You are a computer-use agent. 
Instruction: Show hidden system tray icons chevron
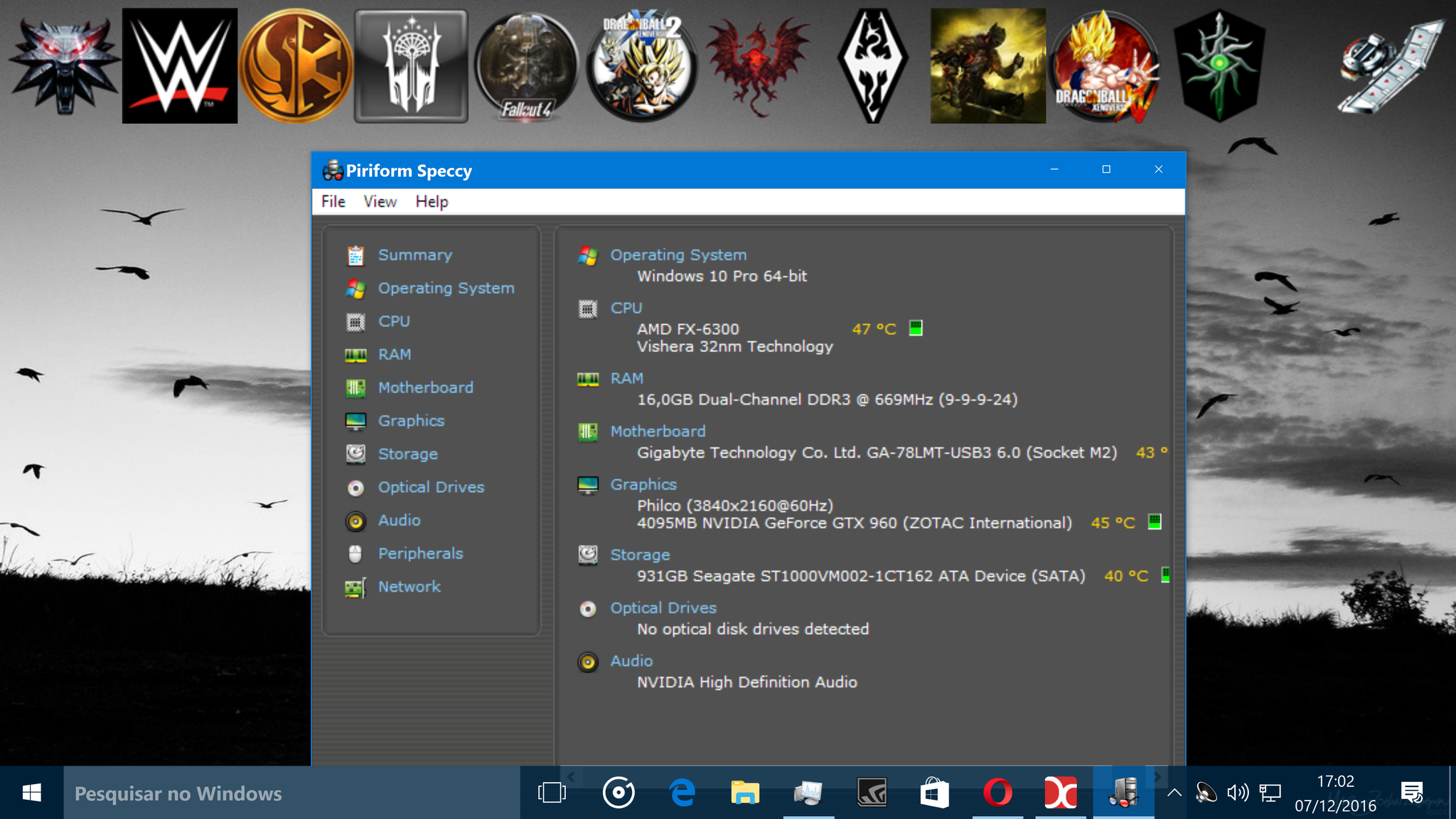[1174, 793]
